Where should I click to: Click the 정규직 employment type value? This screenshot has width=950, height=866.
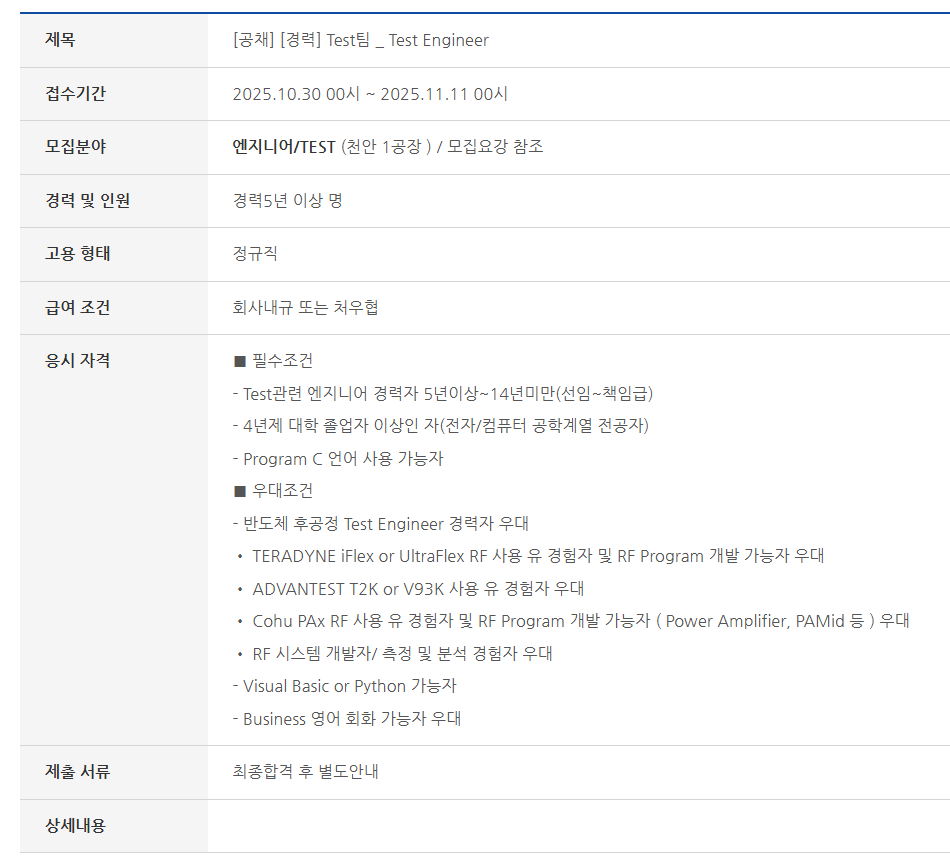coord(255,254)
